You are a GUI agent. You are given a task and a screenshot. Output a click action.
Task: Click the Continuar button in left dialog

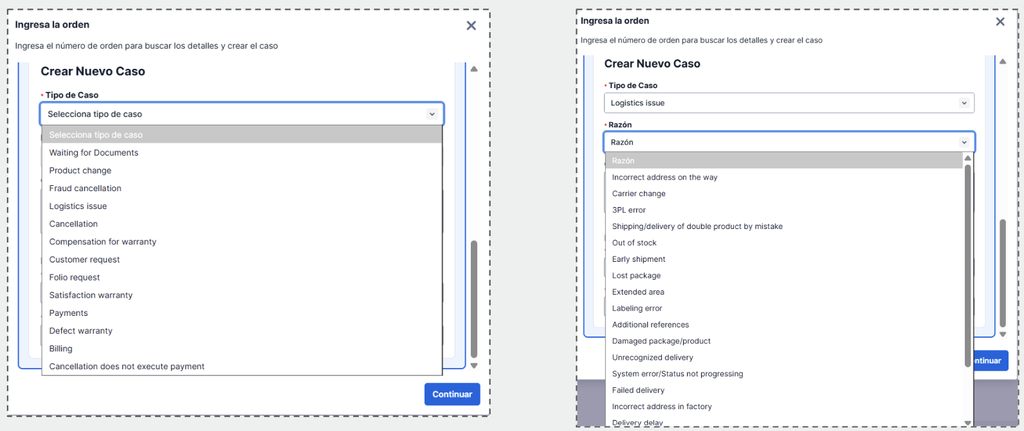click(452, 394)
